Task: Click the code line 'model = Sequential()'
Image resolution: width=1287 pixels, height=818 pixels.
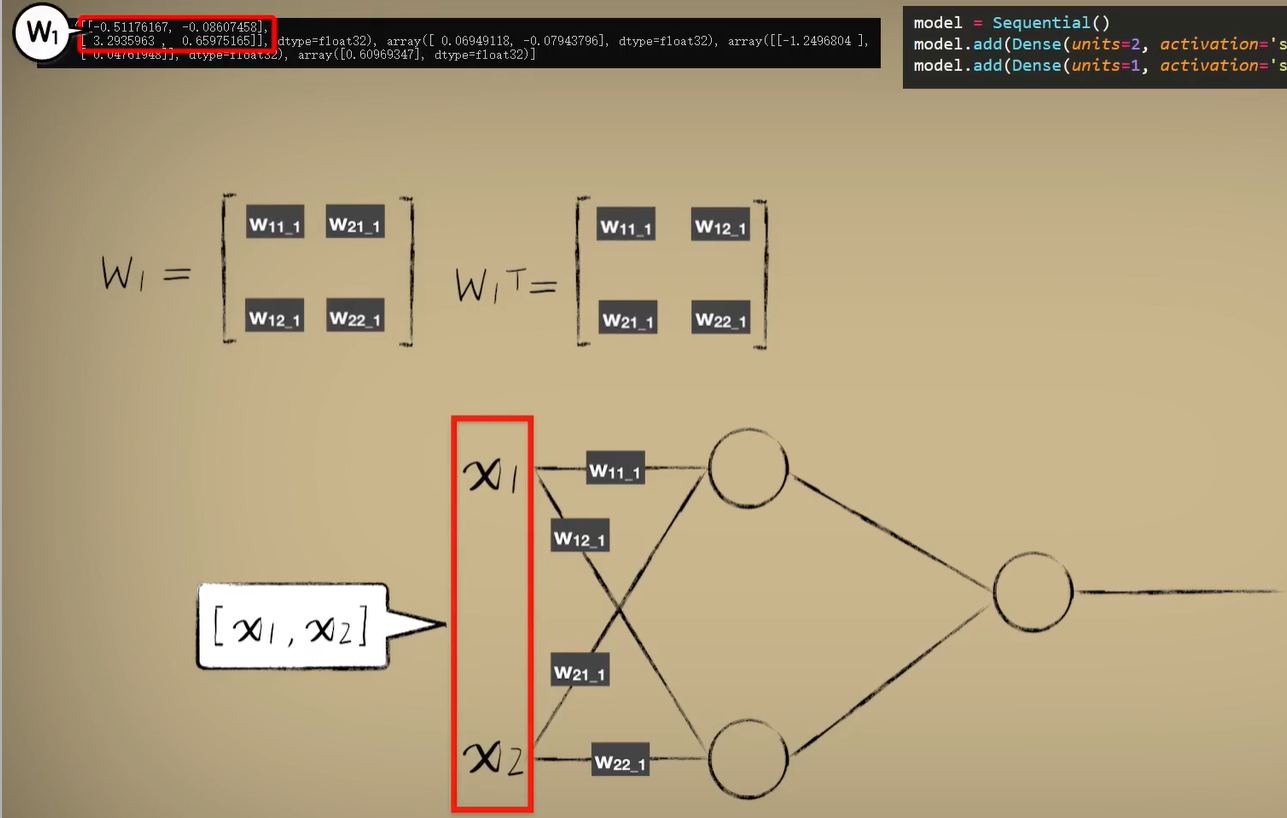Action: pos(1011,22)
